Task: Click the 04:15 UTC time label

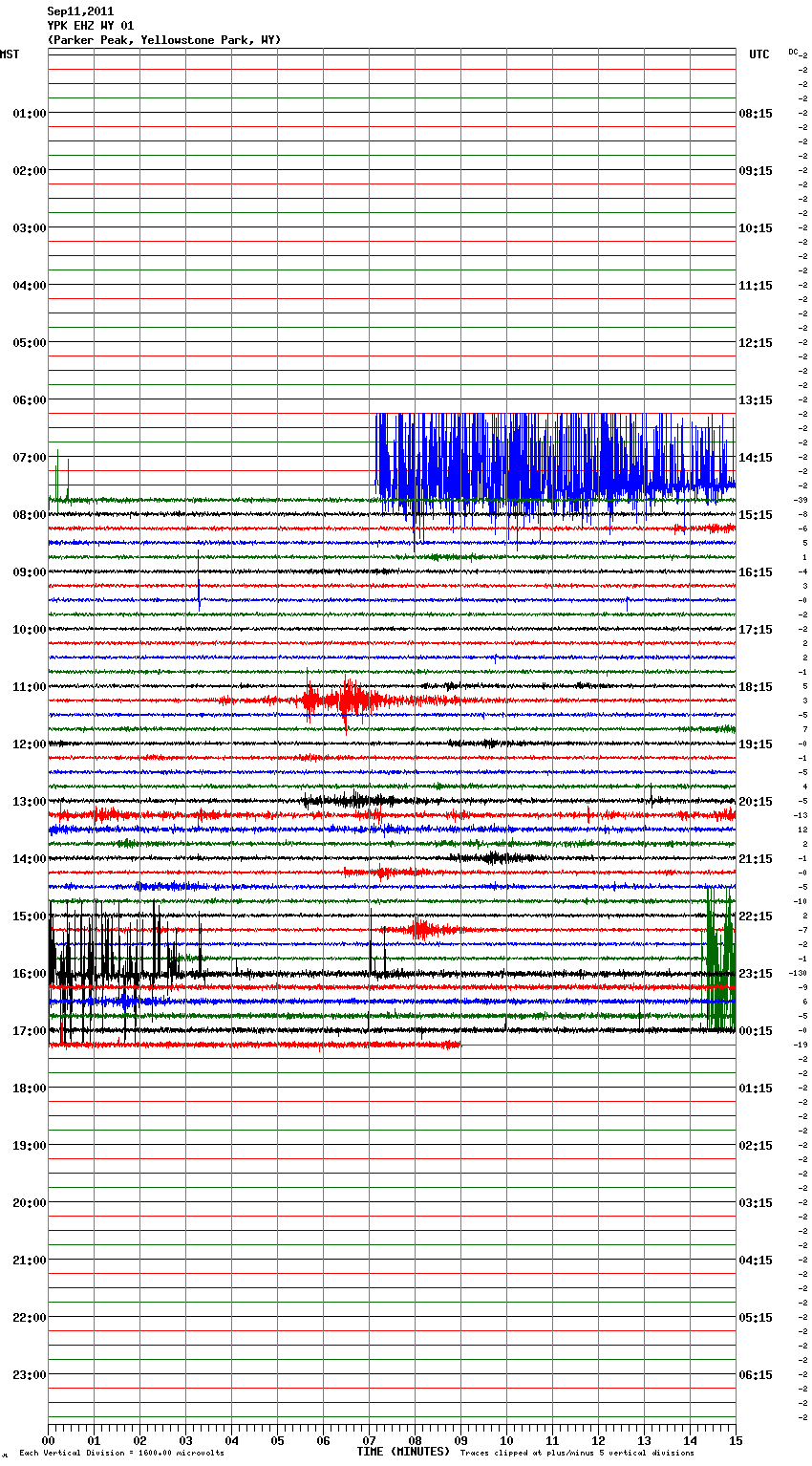Action: pyautogui.click(x=756, y=1261)
